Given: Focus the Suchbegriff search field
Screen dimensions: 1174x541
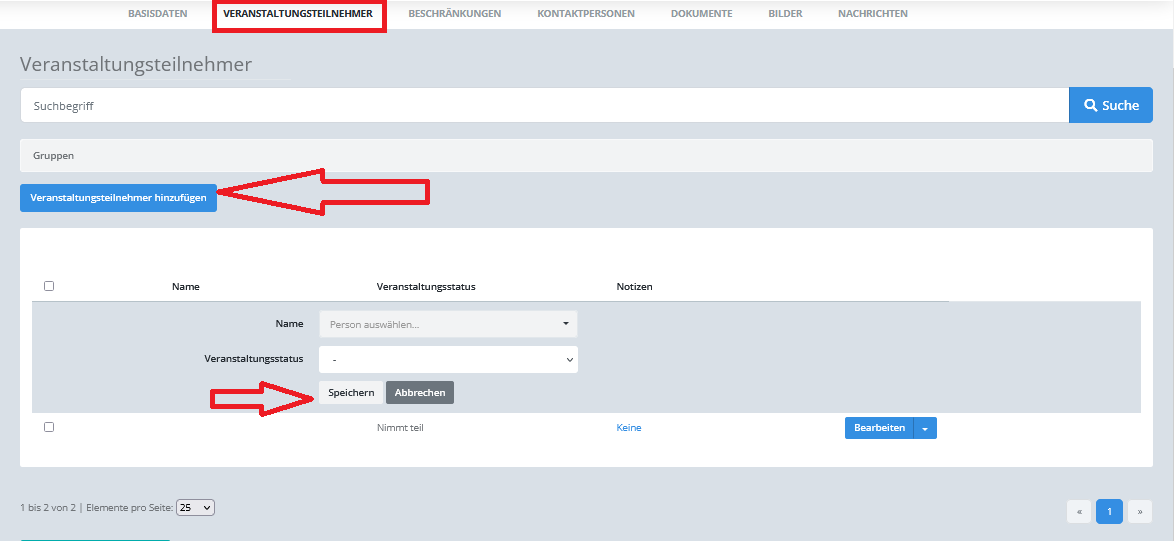Looking at the screenshot, I should [x=544, y=106].
